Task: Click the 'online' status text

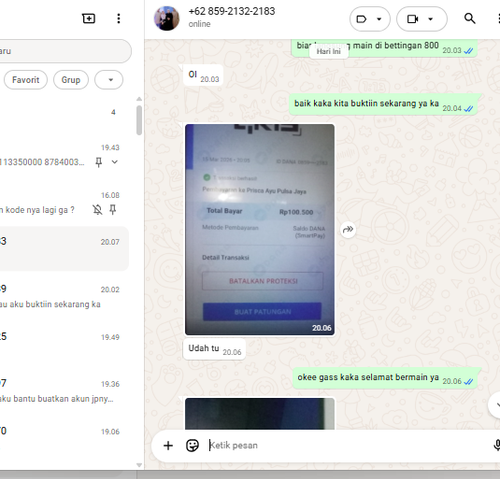Action: click(x=199, y=24)
